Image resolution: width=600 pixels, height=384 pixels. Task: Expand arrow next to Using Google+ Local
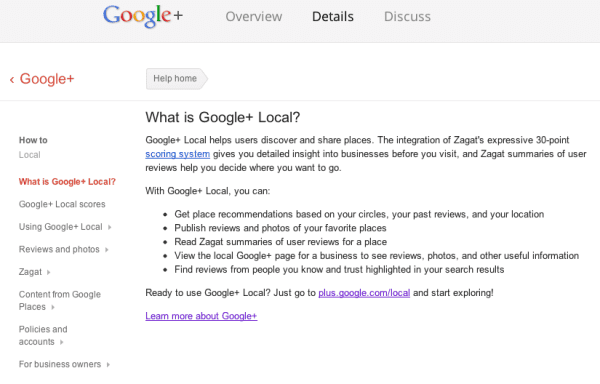click(109, 227)
